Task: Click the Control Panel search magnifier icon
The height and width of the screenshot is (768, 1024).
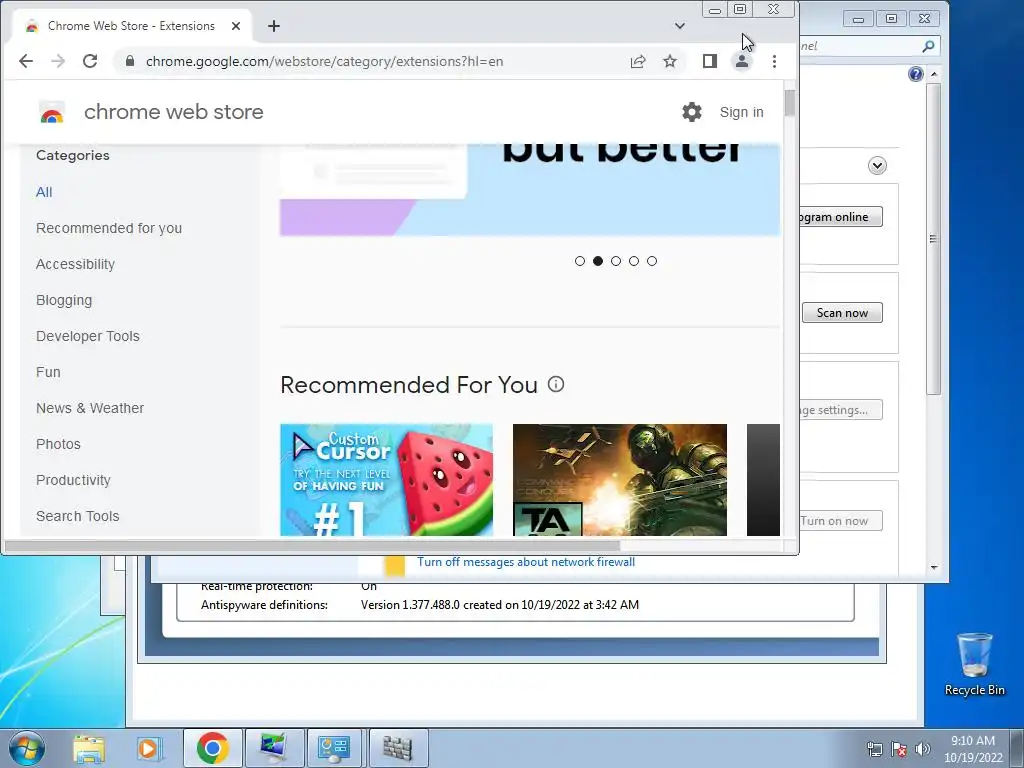Action: 928,46
